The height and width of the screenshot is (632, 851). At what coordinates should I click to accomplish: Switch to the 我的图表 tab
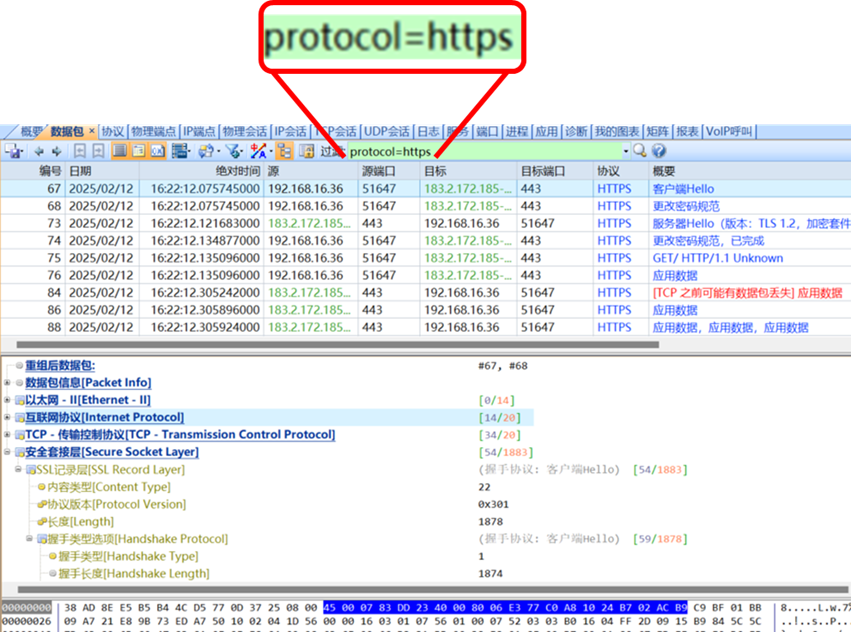tap(617, 131)
